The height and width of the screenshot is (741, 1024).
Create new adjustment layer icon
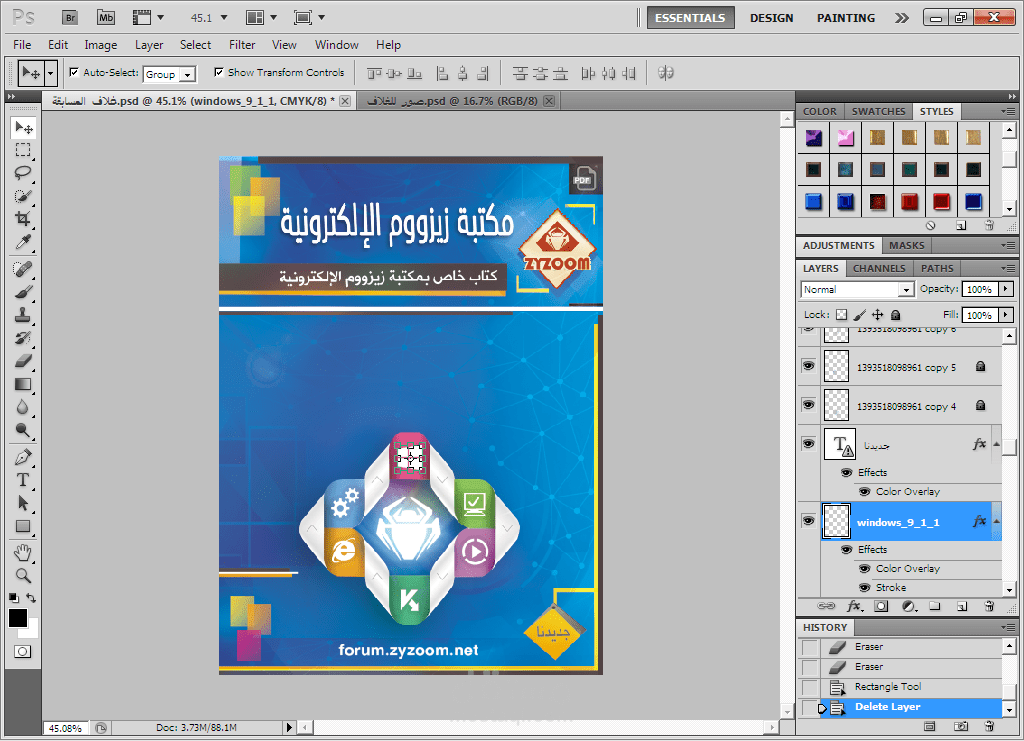point(908,607)
